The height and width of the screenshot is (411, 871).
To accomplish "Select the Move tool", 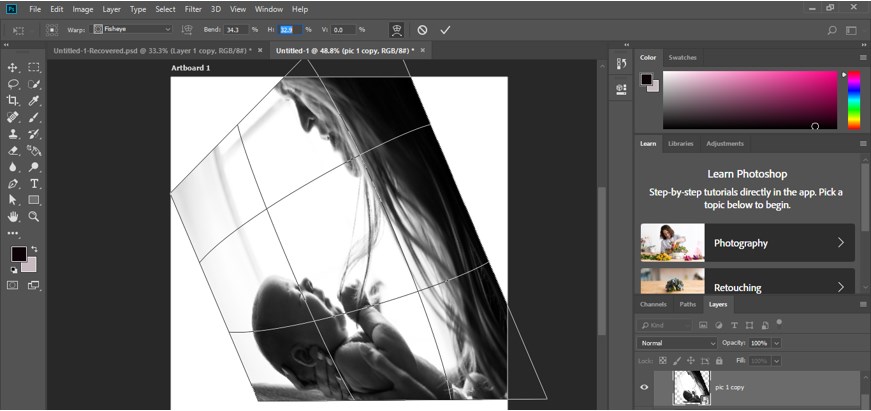I will click(x=12, y=68).
